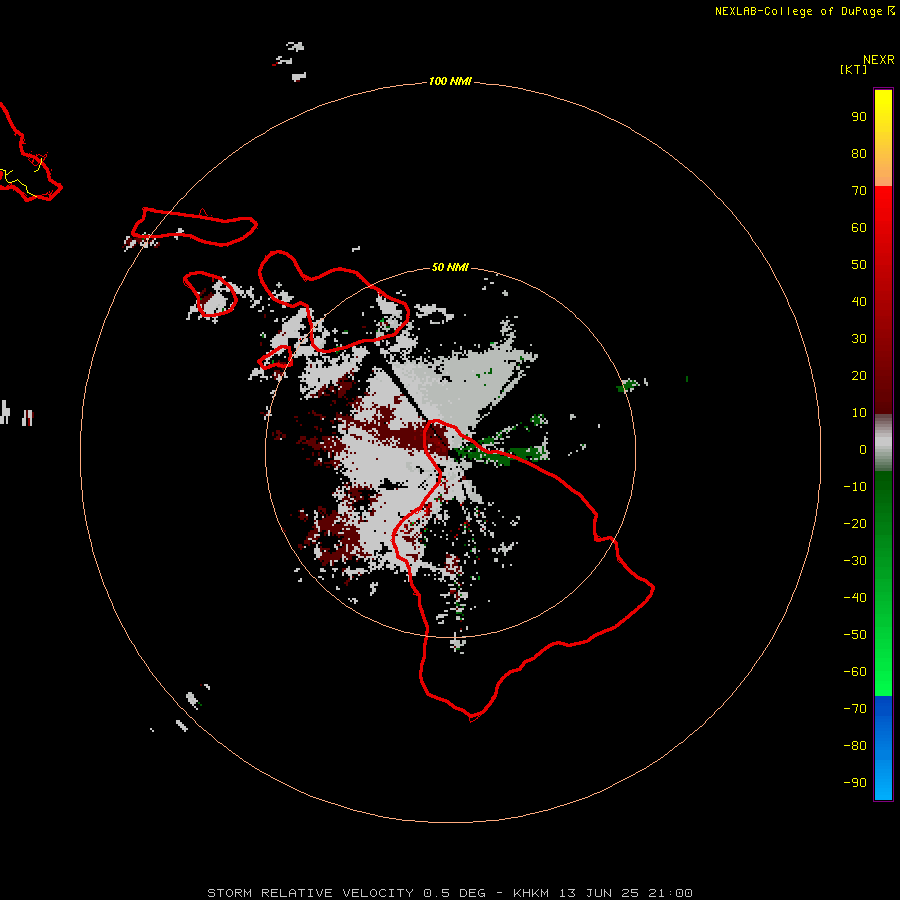This screenshot has width=900, height=900.
Task: Click the 90 value on velocity scale
Action: click(859, 117)
